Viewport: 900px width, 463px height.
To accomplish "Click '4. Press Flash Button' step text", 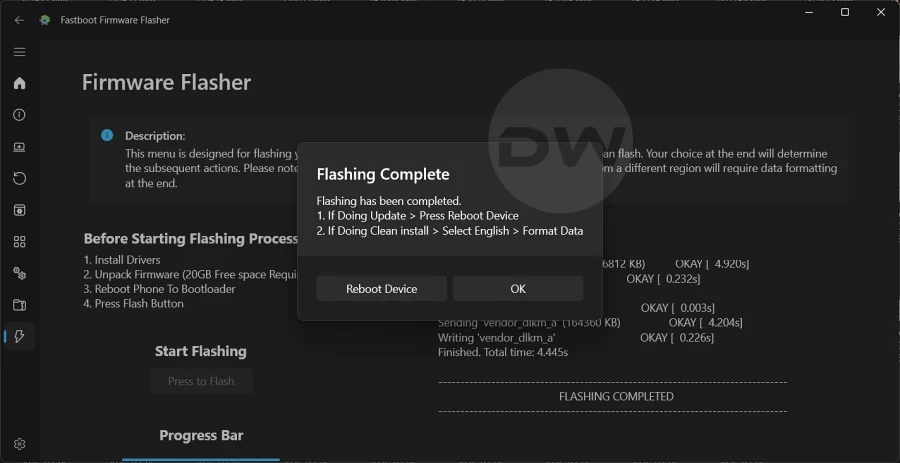I will [x=134, y=304].
